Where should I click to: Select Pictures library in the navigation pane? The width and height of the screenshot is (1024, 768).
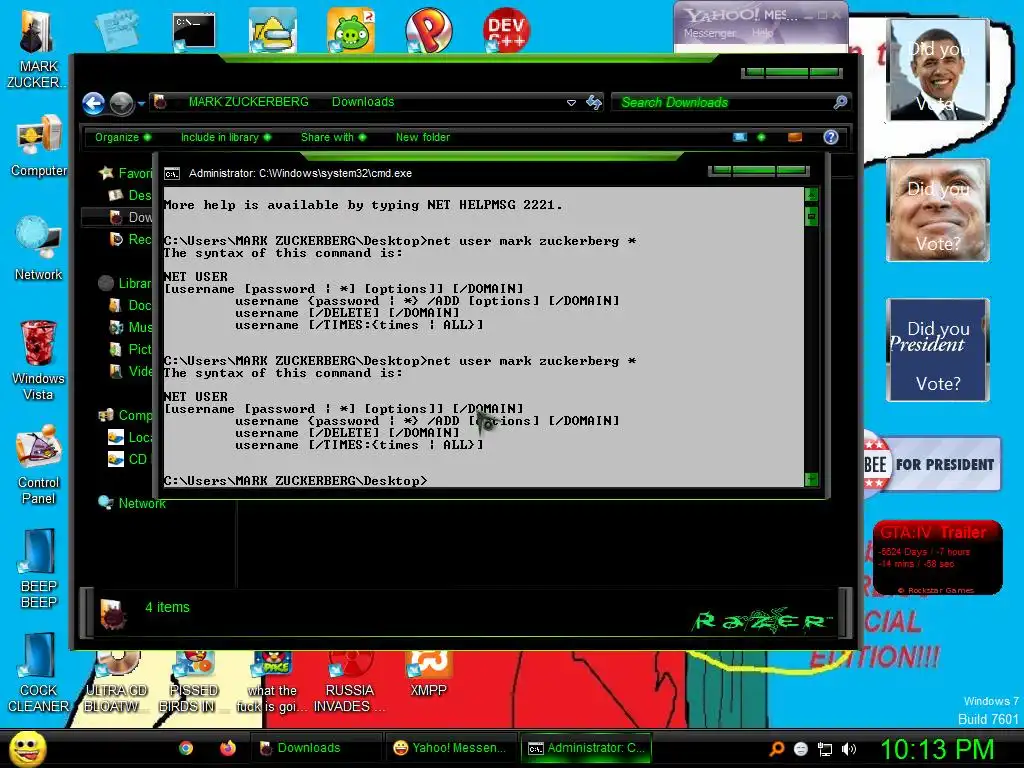tap(131, 349)
